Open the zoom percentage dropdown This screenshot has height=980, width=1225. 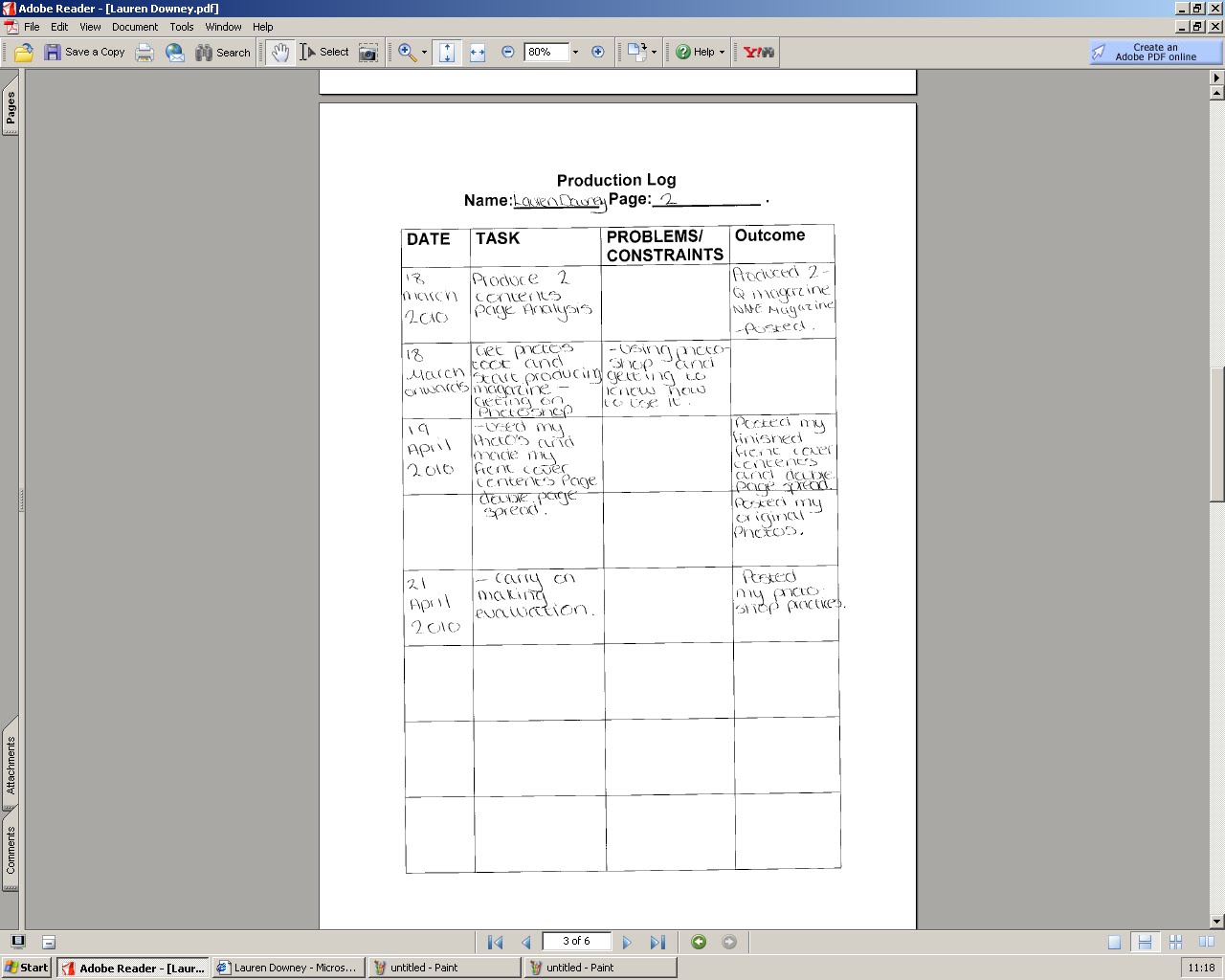click(x=574, y=53)
